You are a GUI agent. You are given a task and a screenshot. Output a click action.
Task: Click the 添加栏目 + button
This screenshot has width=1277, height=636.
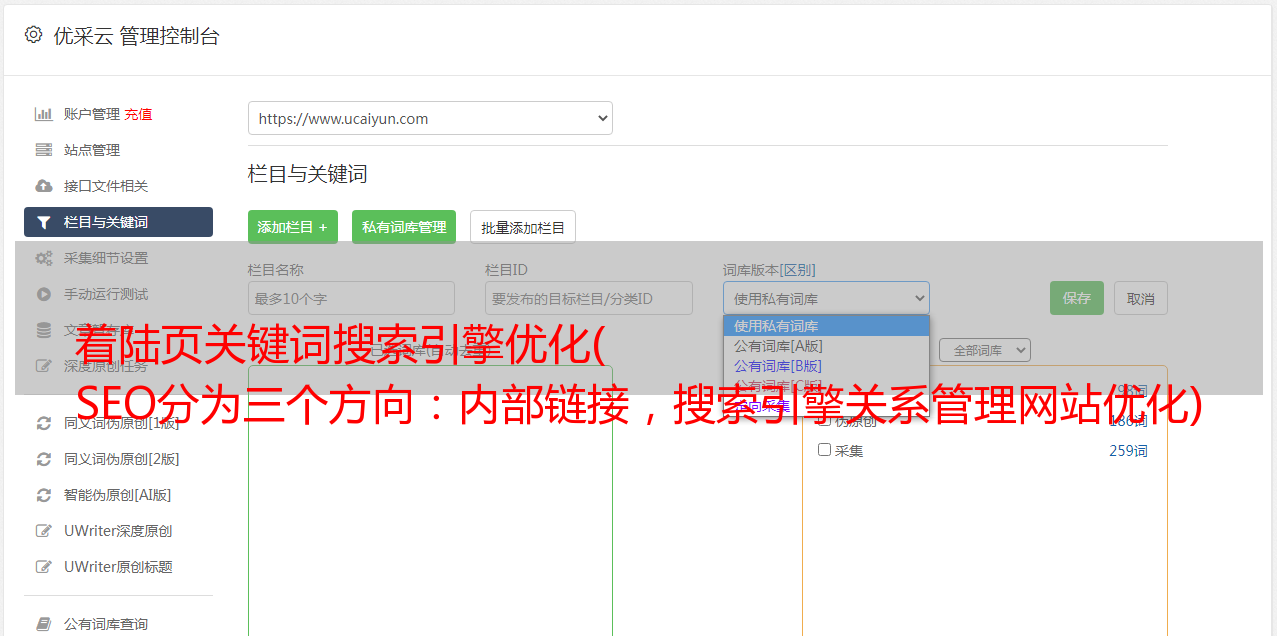[293, 227]
